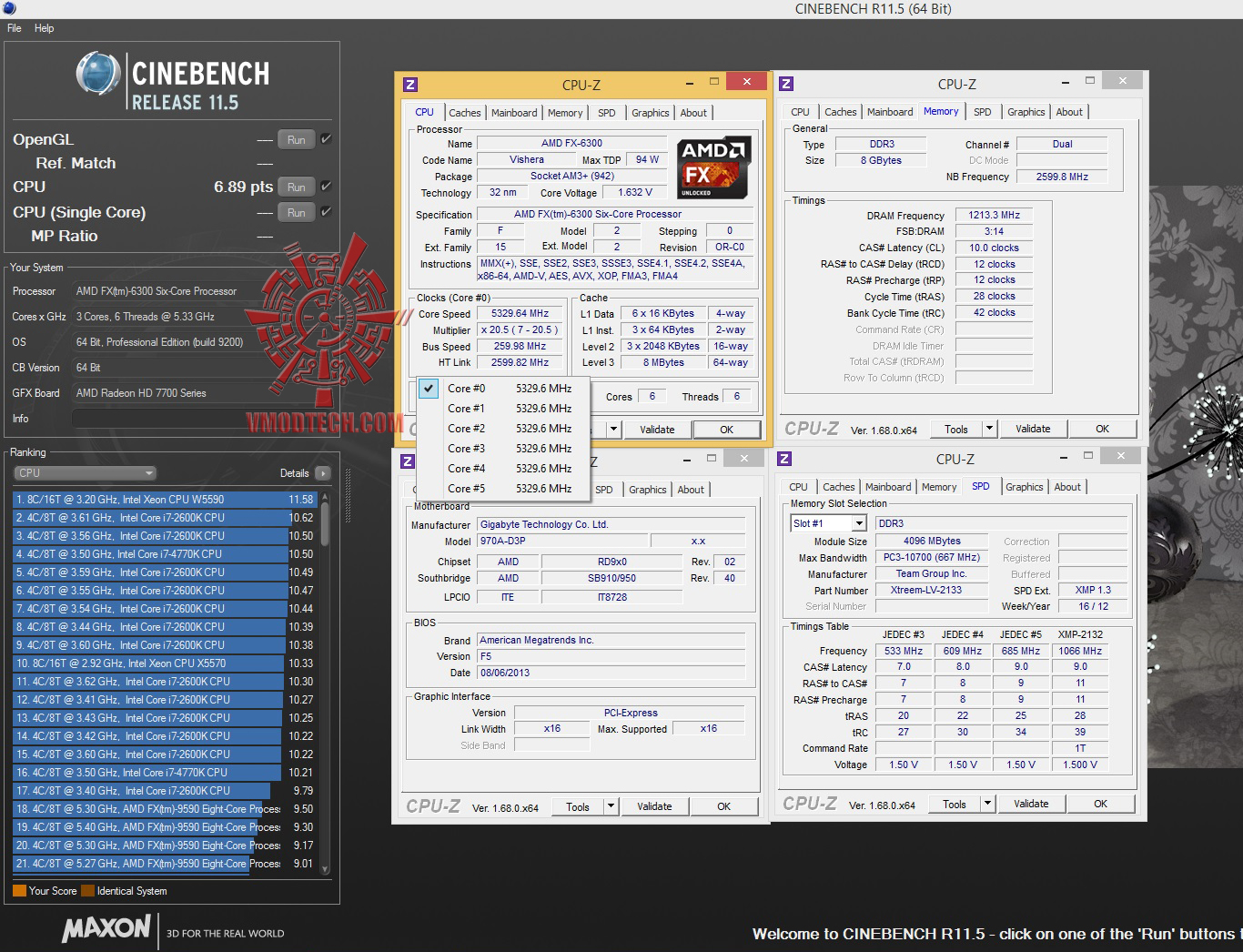Select ranking row 21 with 9.01 score
1243x952 pixels.
tap(164, 864)
